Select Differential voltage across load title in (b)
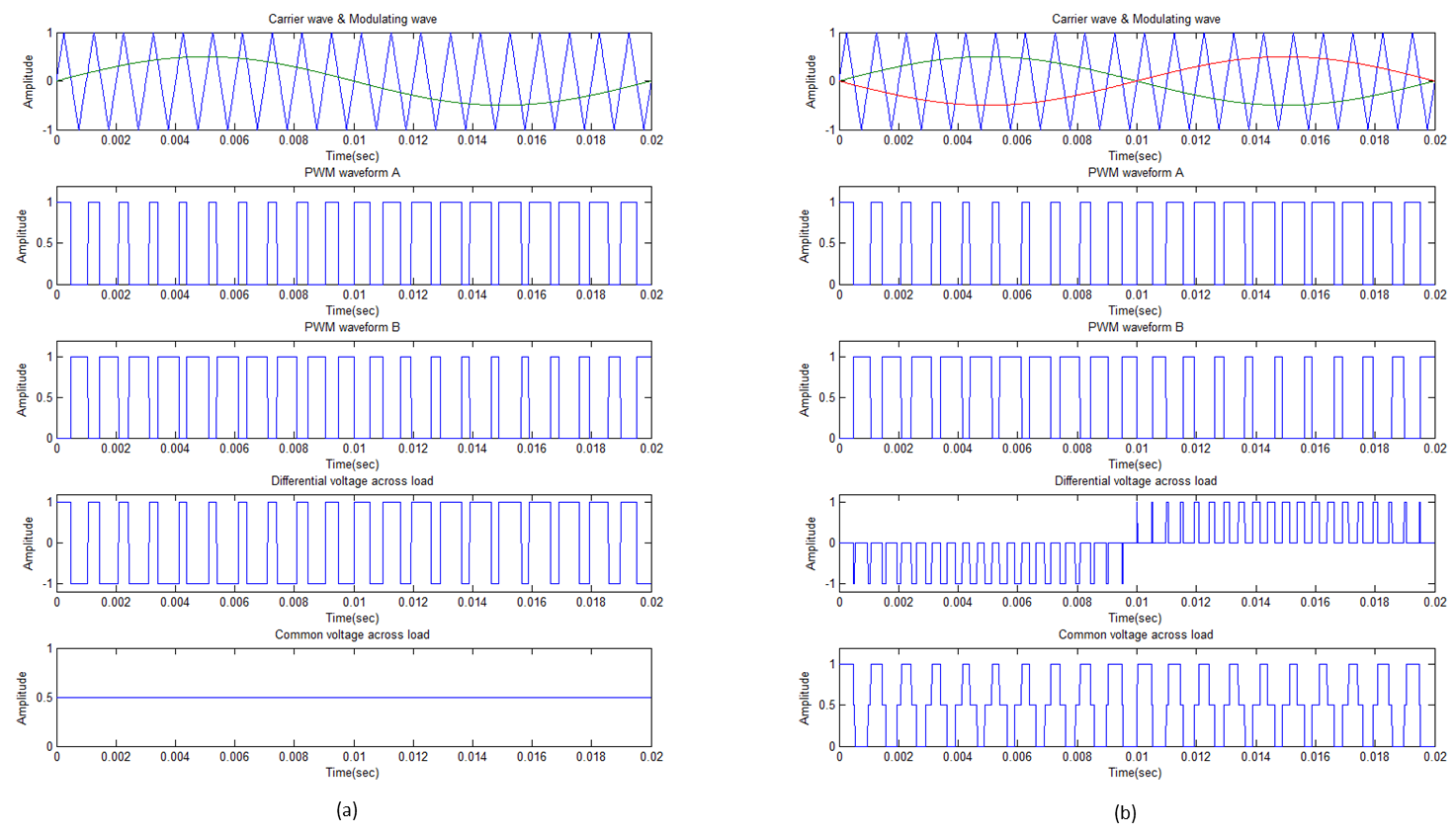This screenshot has height=837, width=1456. (x=1135, y=481)
